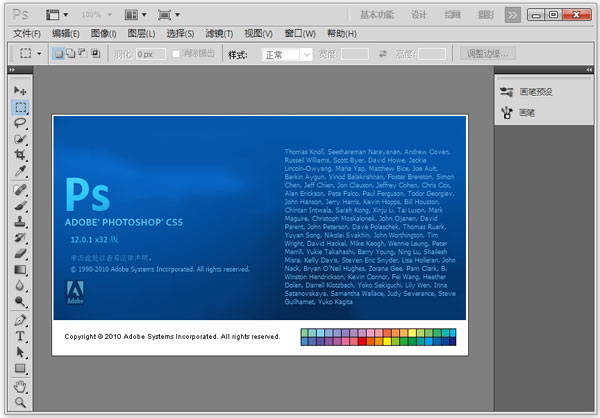Select the Hand tool
This screenshot has width=600, height=418.
click(20, 387)
